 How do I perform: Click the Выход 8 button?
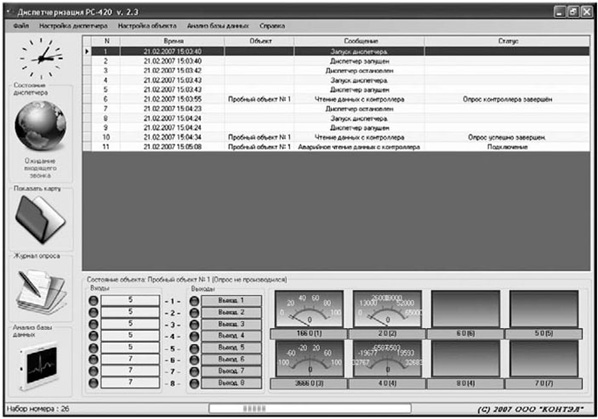231,383
